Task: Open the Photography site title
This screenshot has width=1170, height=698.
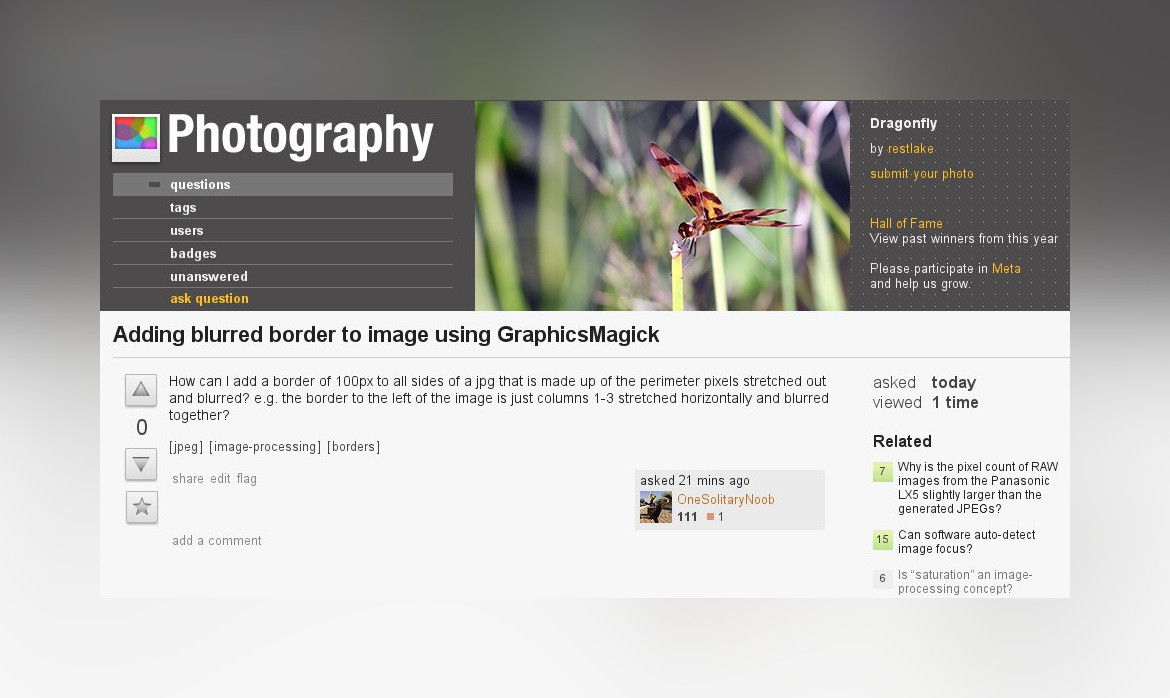Action: 300,136
